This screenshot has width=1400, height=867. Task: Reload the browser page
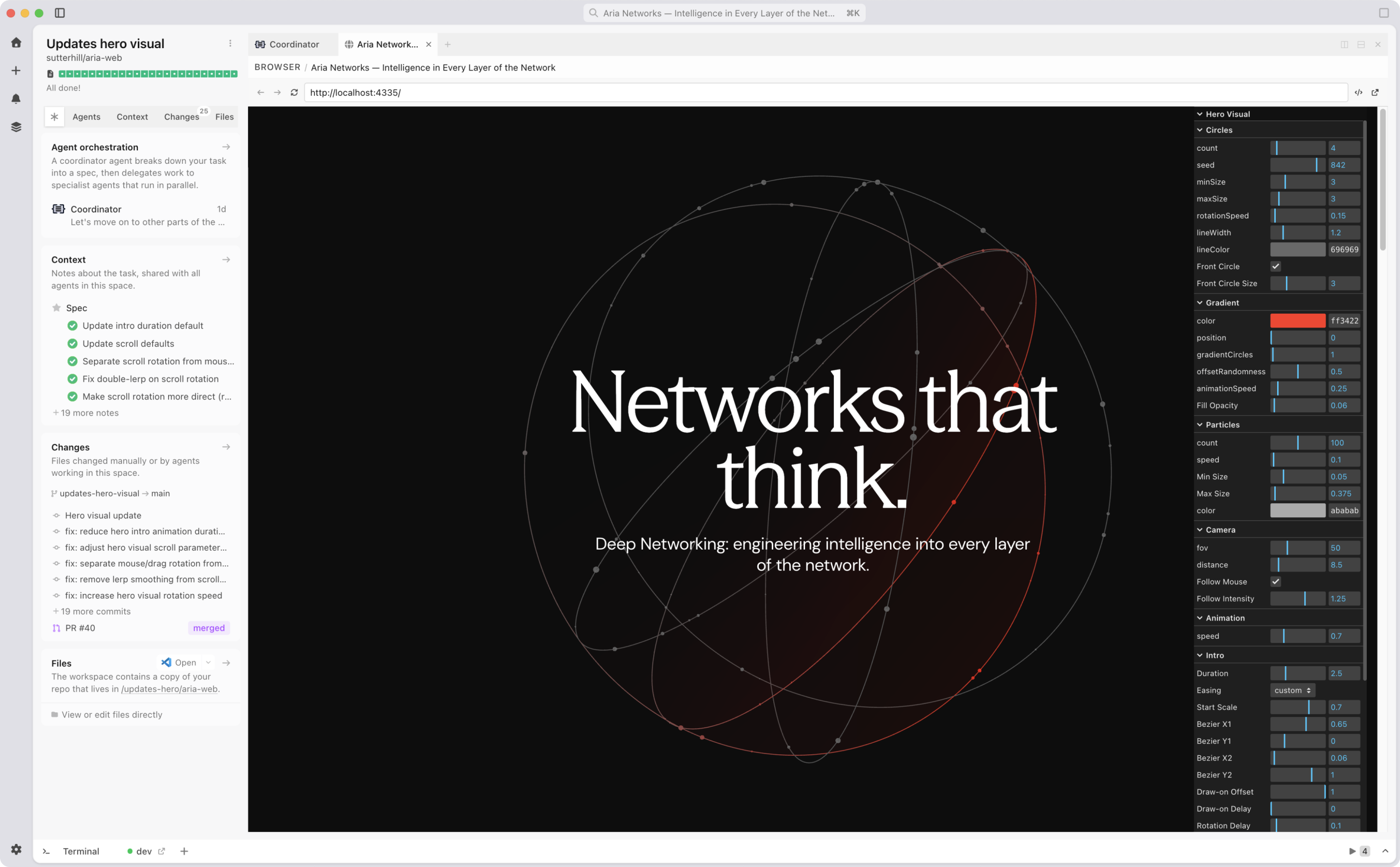(294, 92)
